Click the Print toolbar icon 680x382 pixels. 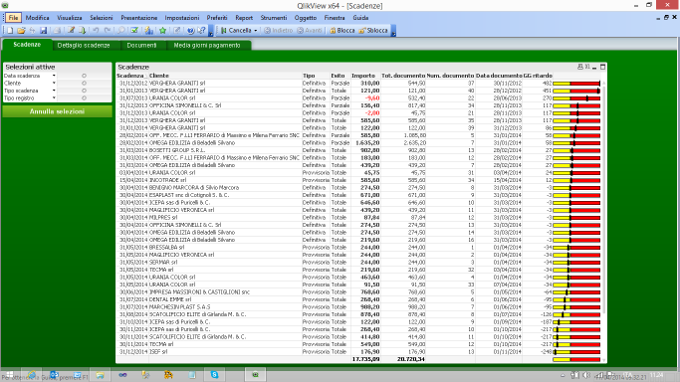(57, 30)
